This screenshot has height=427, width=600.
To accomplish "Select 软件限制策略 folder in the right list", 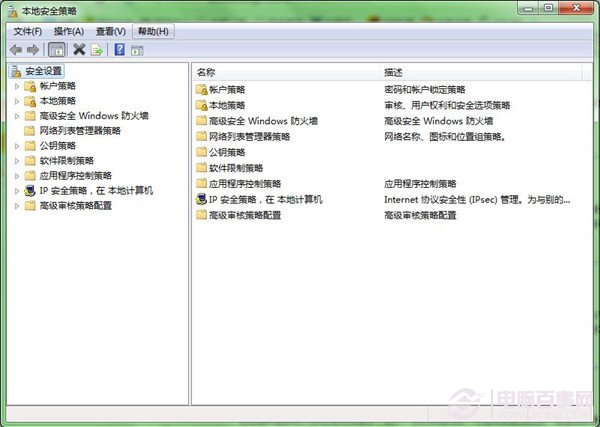I will click(x=236, y=168).
